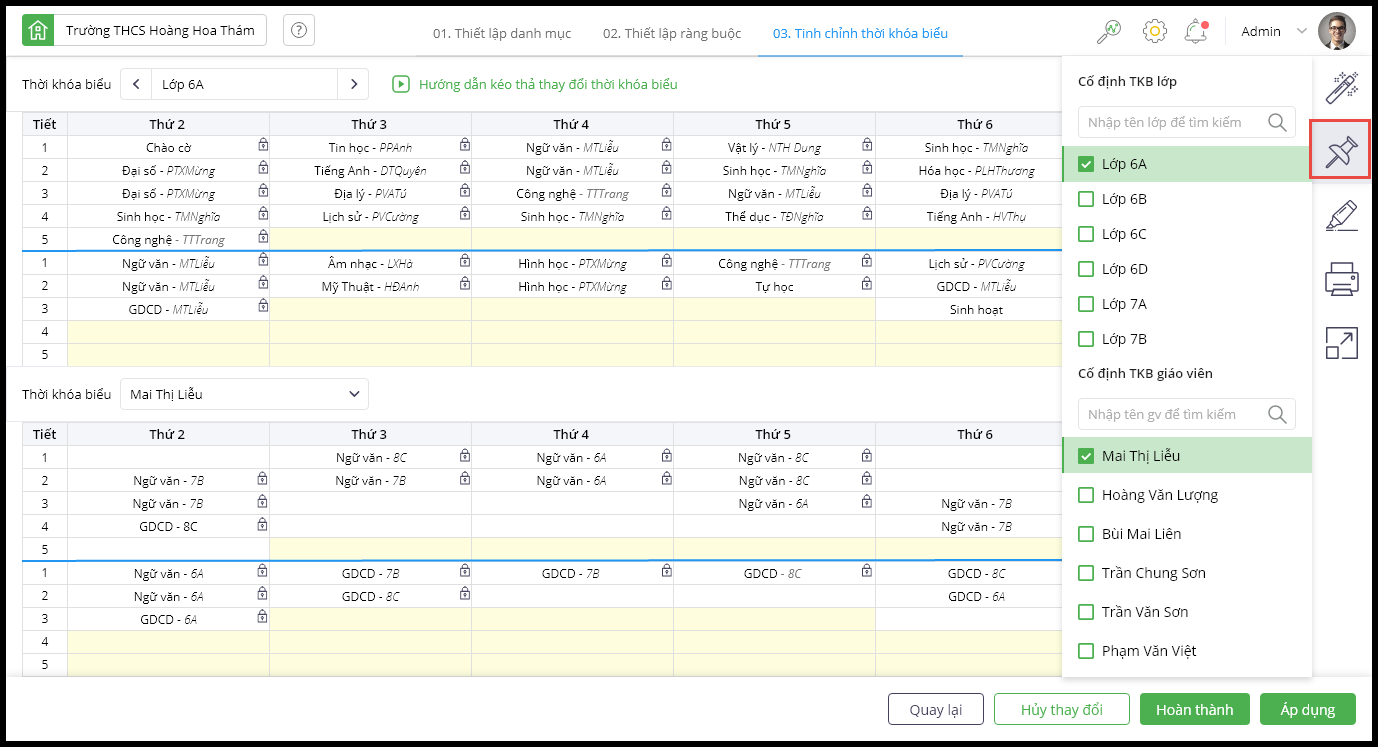Image resolution: width=1378 pixels, height=747 pixels.
Task: Uncheck the Lớp 6A checkbox
Action: 1086,164
